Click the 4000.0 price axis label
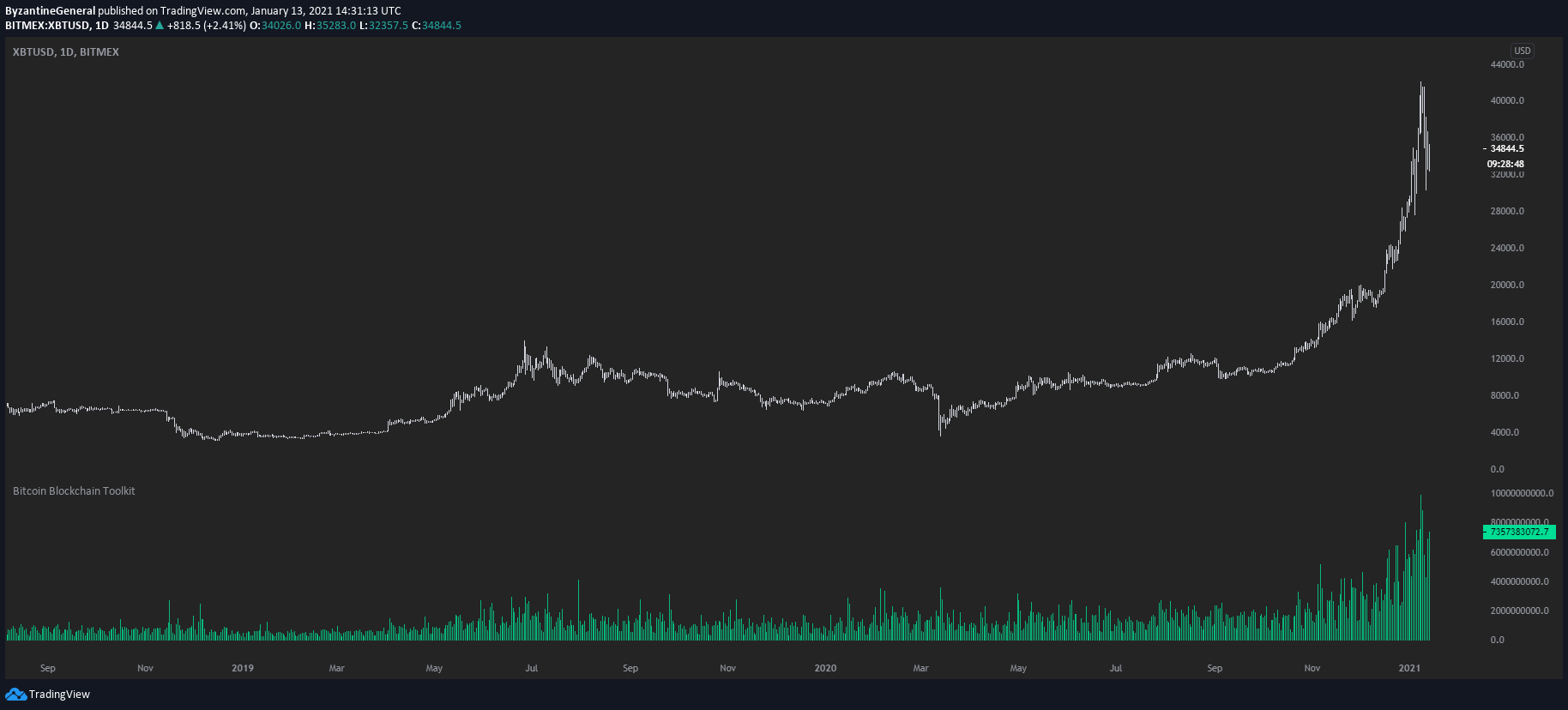This screenshot has height=710, width=1568. pyautogui.click(x=1505, y=432)
